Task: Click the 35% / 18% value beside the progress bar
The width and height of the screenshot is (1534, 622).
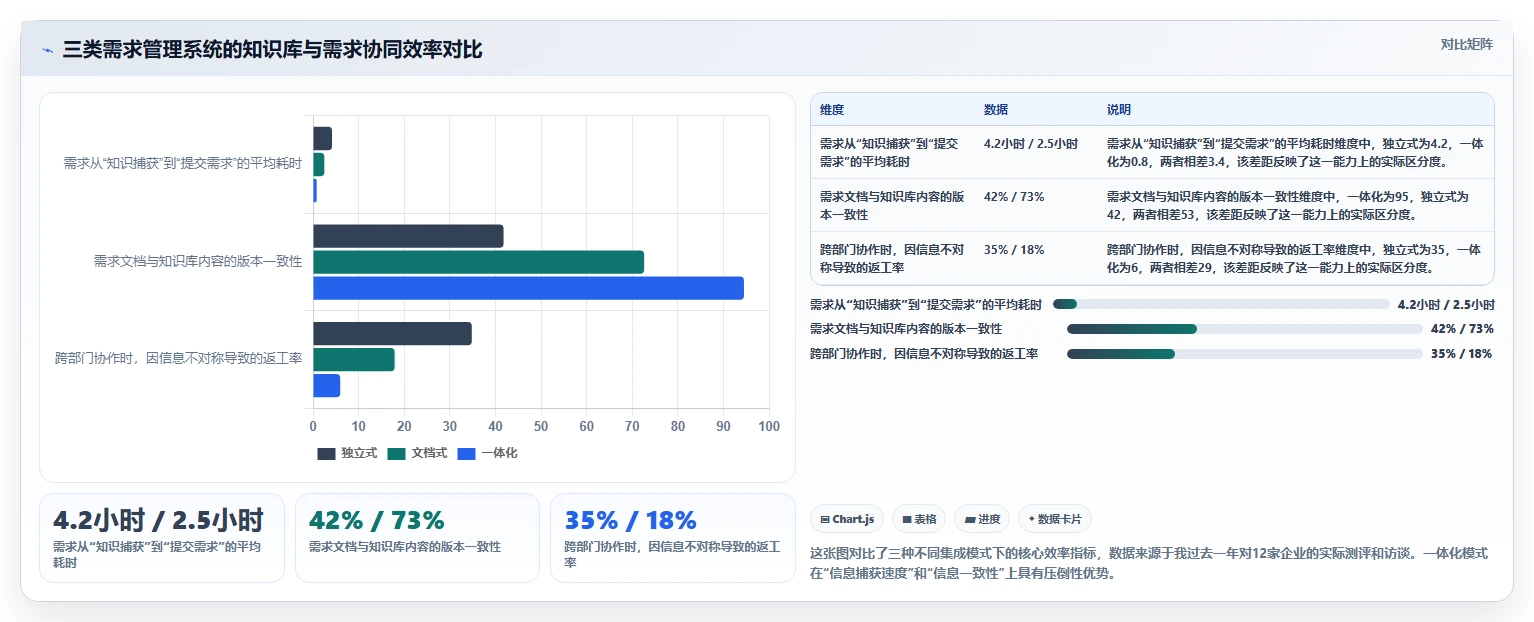Action: tap(1462, 354)
